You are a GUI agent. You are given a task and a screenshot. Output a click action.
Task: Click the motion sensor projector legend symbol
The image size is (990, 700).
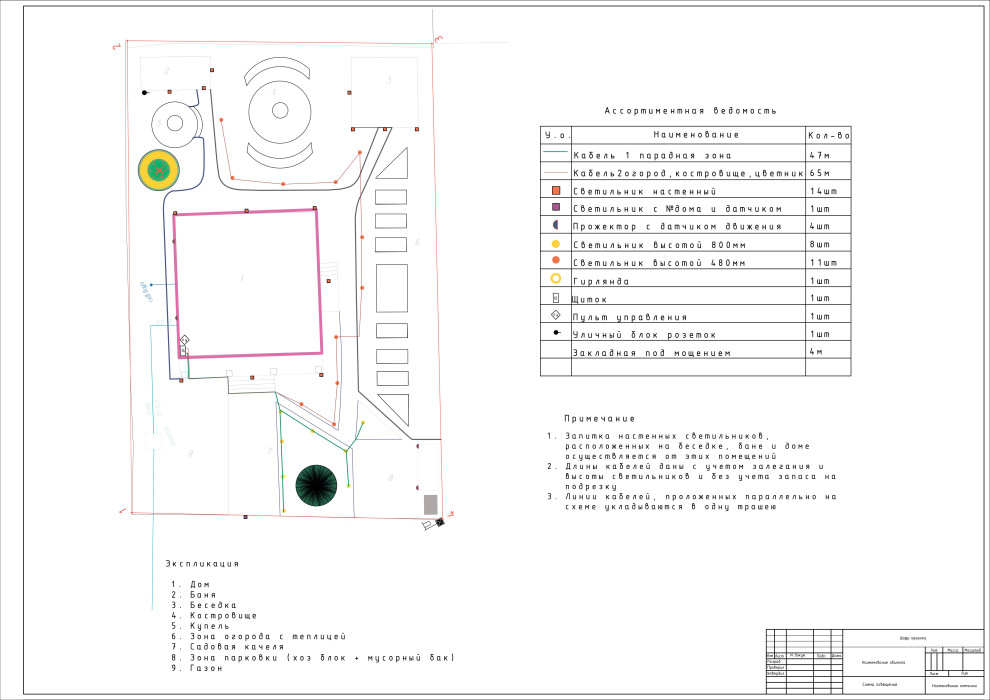point(555,225)
